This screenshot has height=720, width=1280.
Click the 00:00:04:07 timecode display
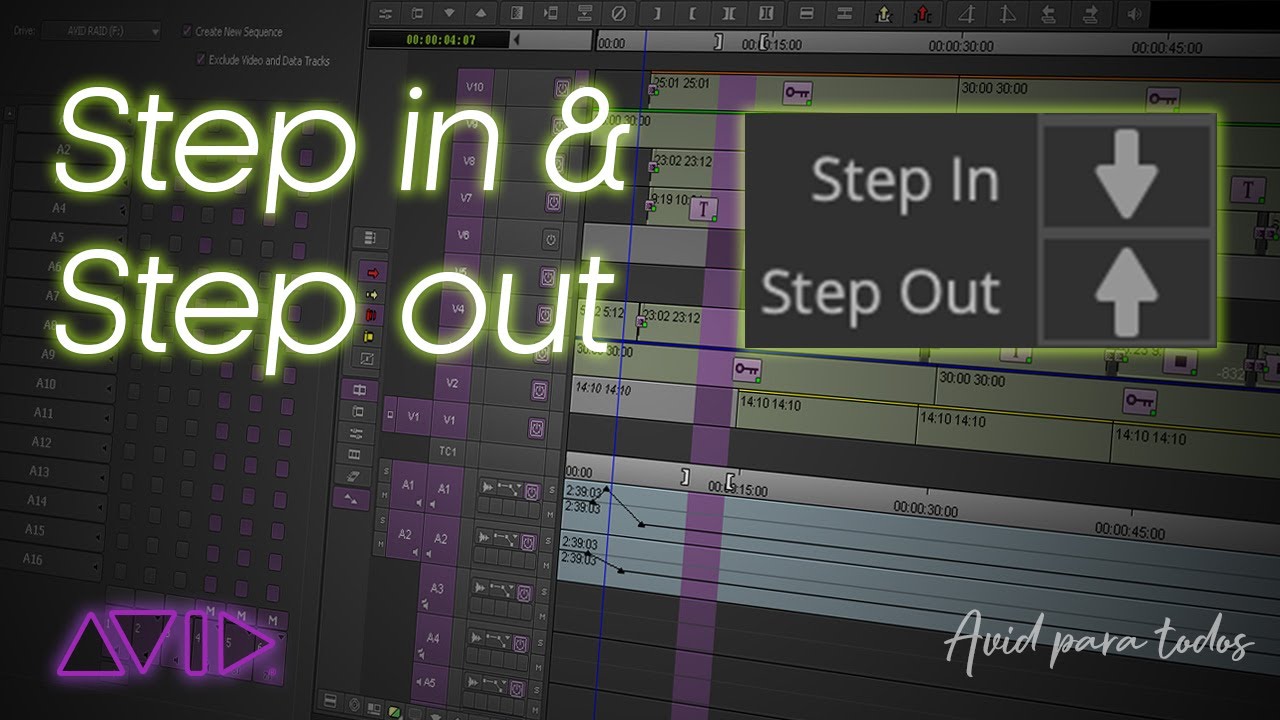[441, 40]
